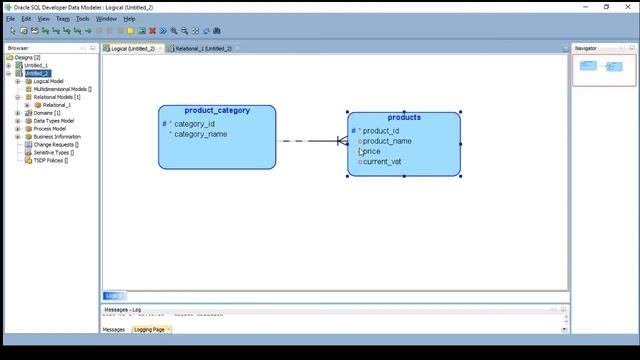Open the View menu

coord(43,19)
